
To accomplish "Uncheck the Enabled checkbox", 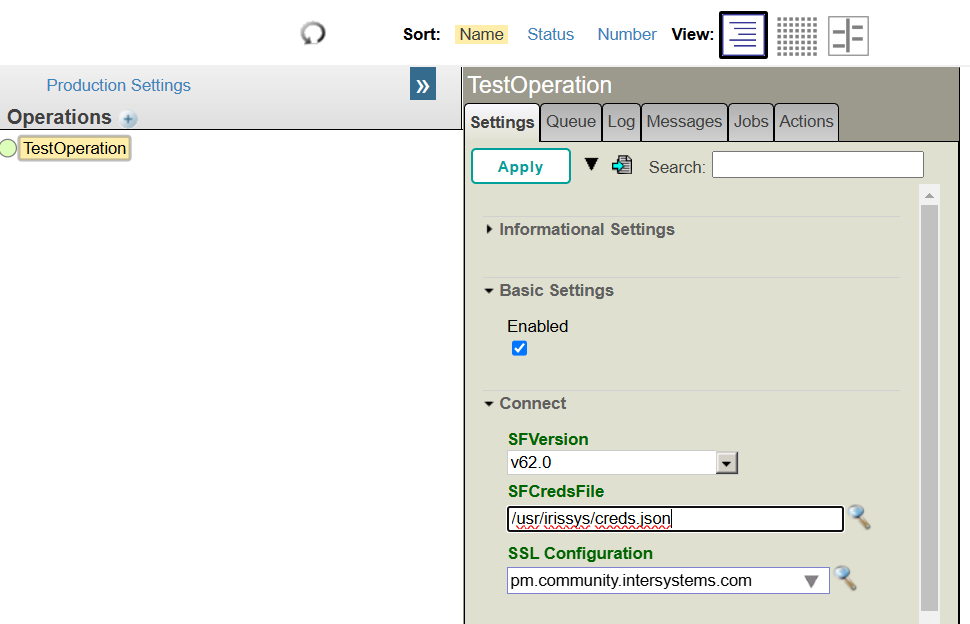I will pyautogui.click(x=520, y=348).
